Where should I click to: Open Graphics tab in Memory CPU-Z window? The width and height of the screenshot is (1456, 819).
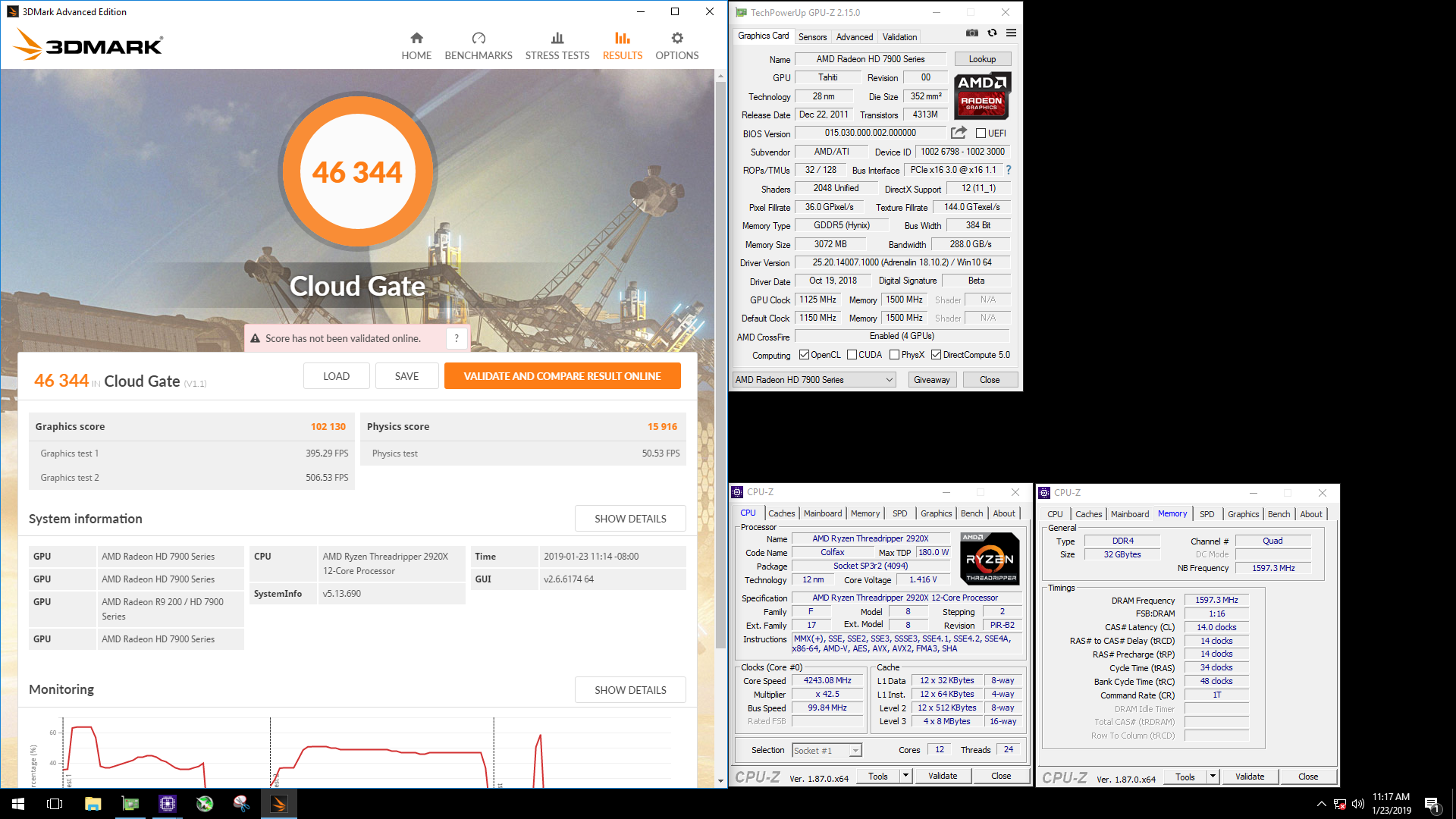coord(1243,514)
